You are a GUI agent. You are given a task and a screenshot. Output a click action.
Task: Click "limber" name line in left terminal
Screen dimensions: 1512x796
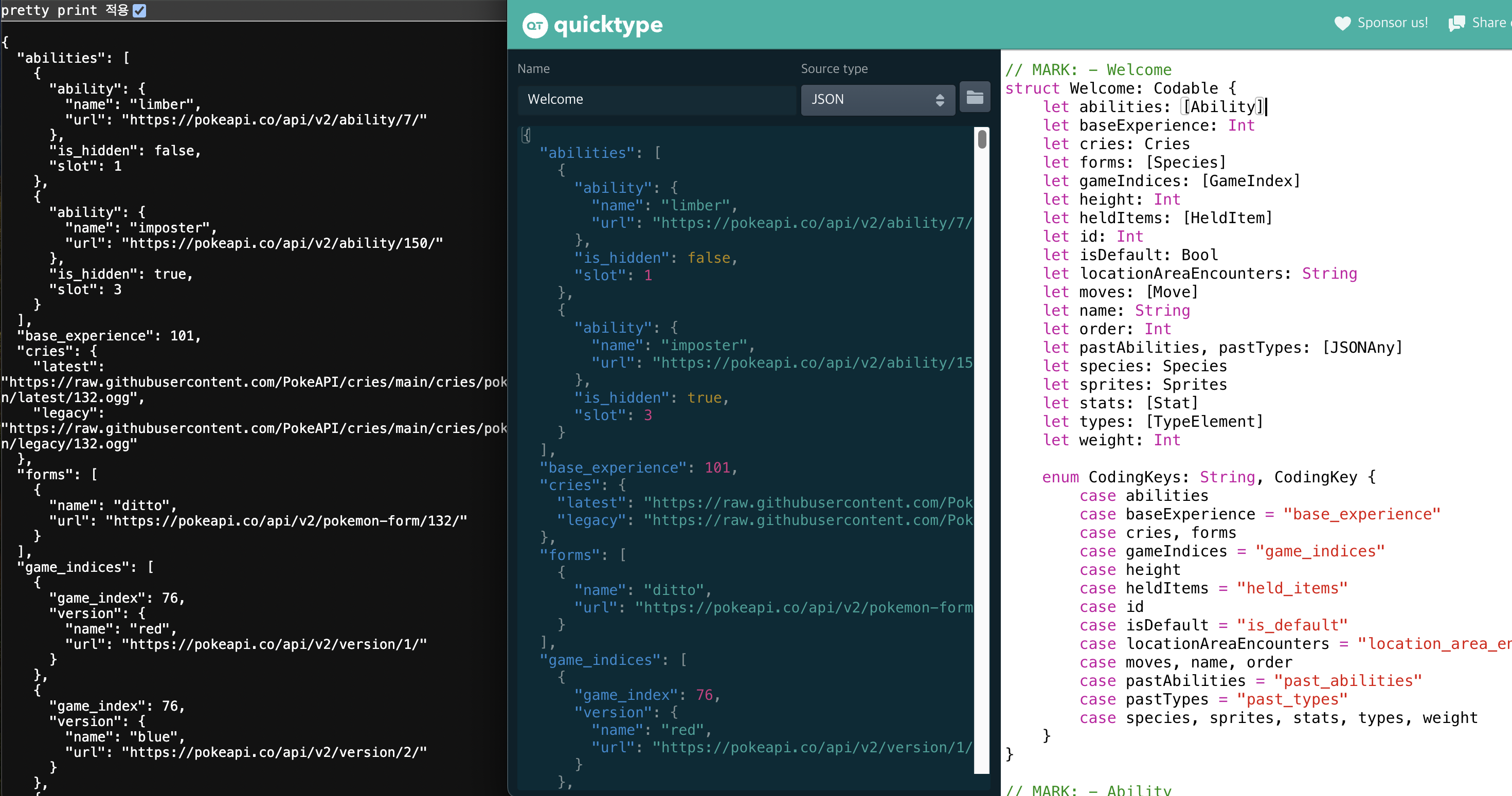pos(133,104)
